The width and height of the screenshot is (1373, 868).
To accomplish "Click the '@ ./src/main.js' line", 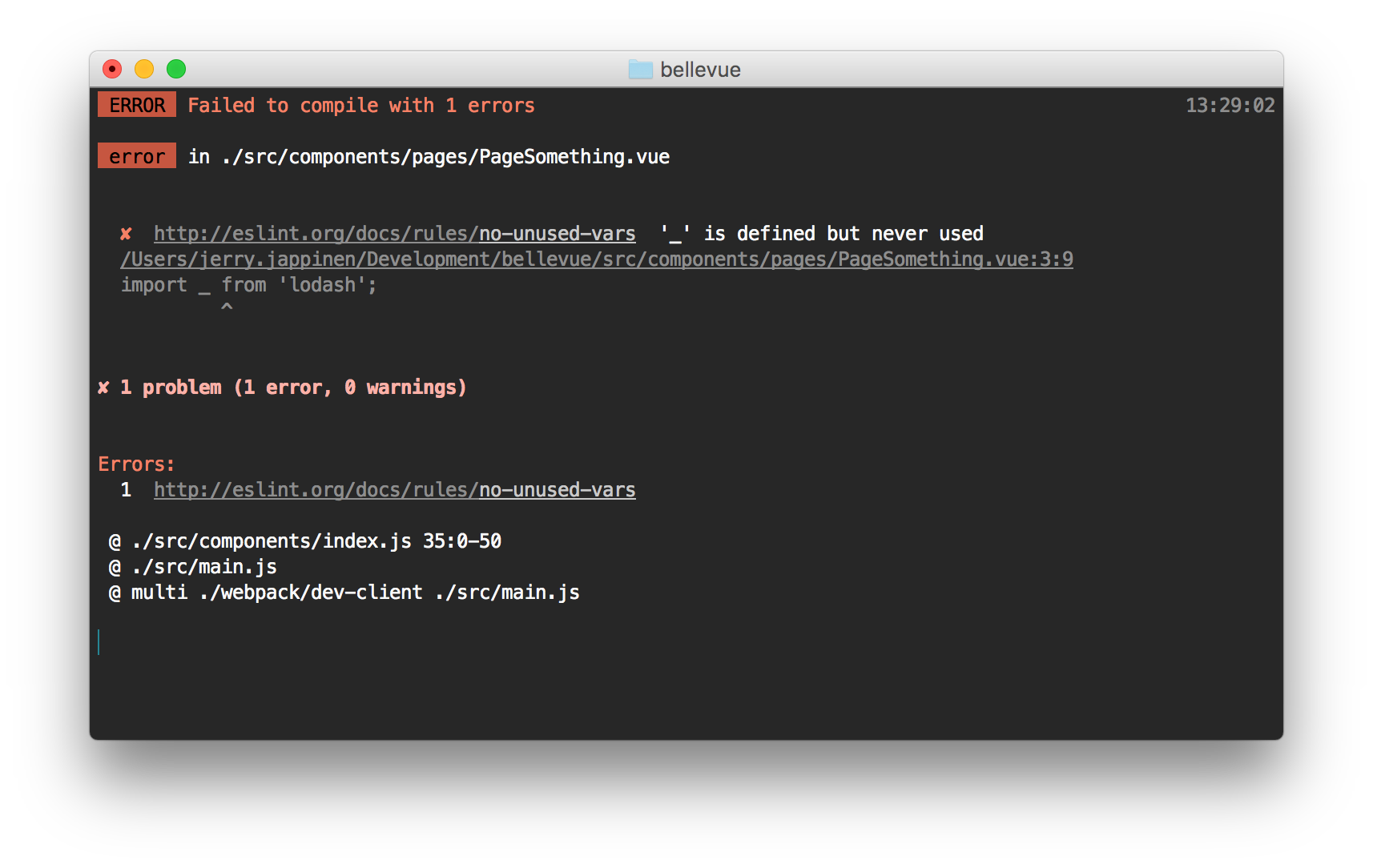I will tap(193, 567).
